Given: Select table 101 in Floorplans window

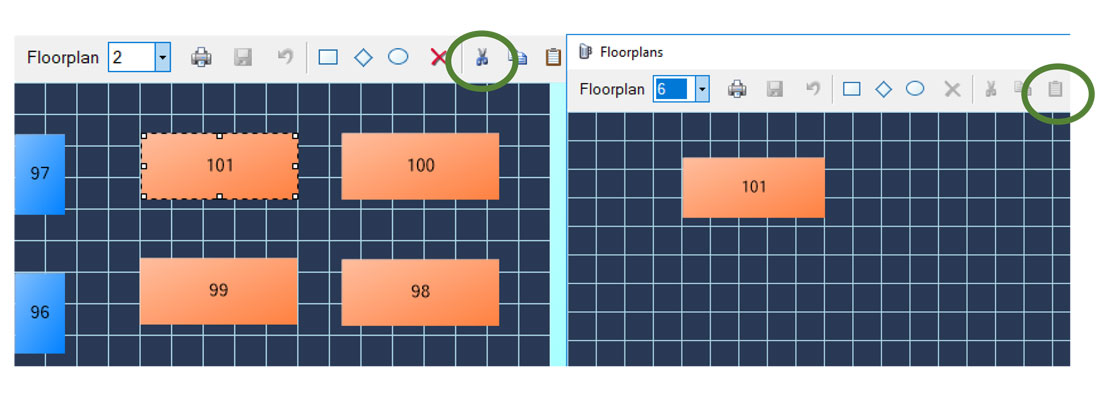Looking at the screenshot, I should click(x=753, y=187).
